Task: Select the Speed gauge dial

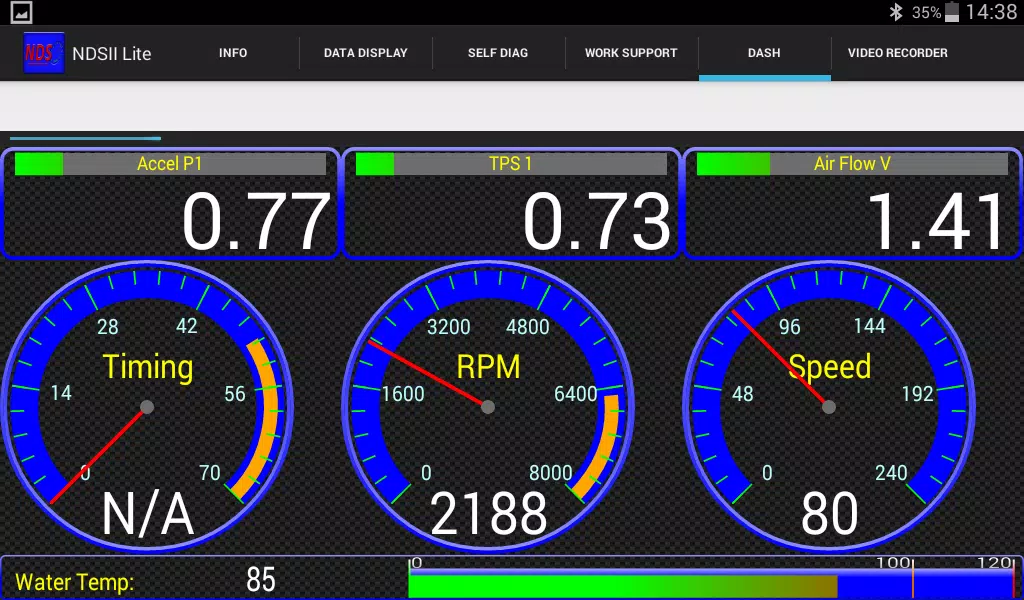Action: pyautogui.click(x=829, y=407)
